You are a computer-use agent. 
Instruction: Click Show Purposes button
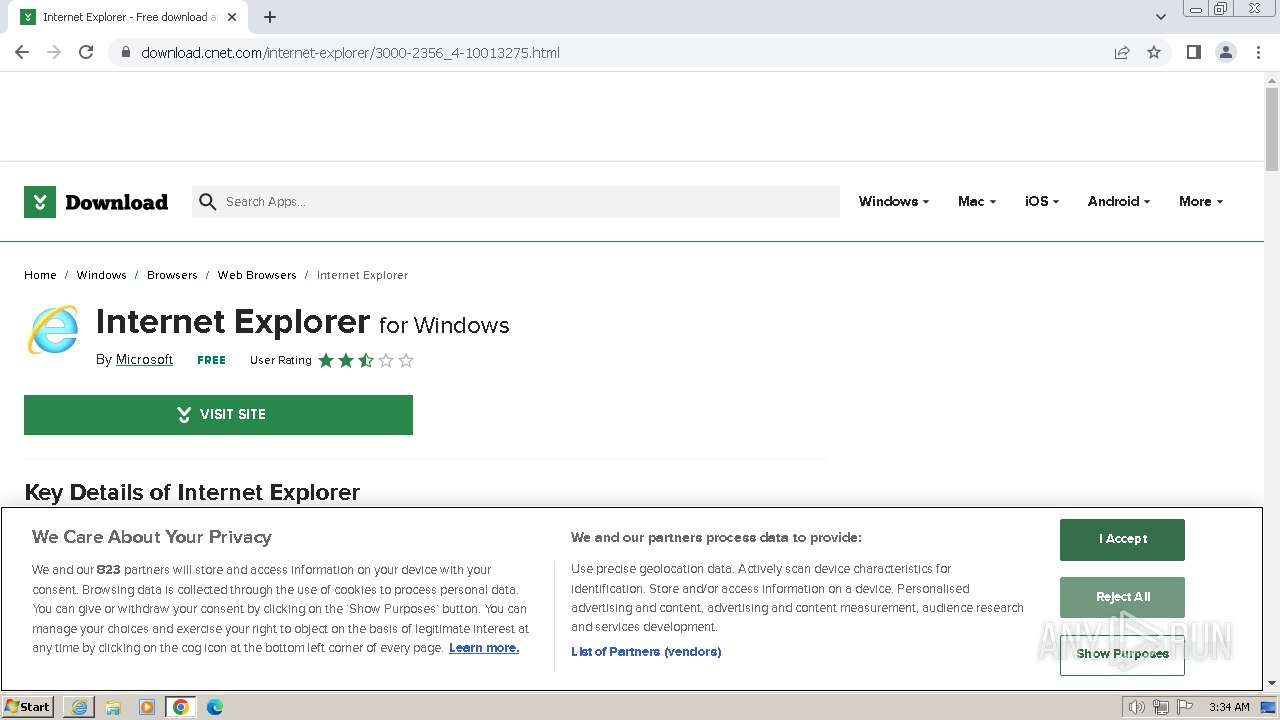(x=1122, y=654)
